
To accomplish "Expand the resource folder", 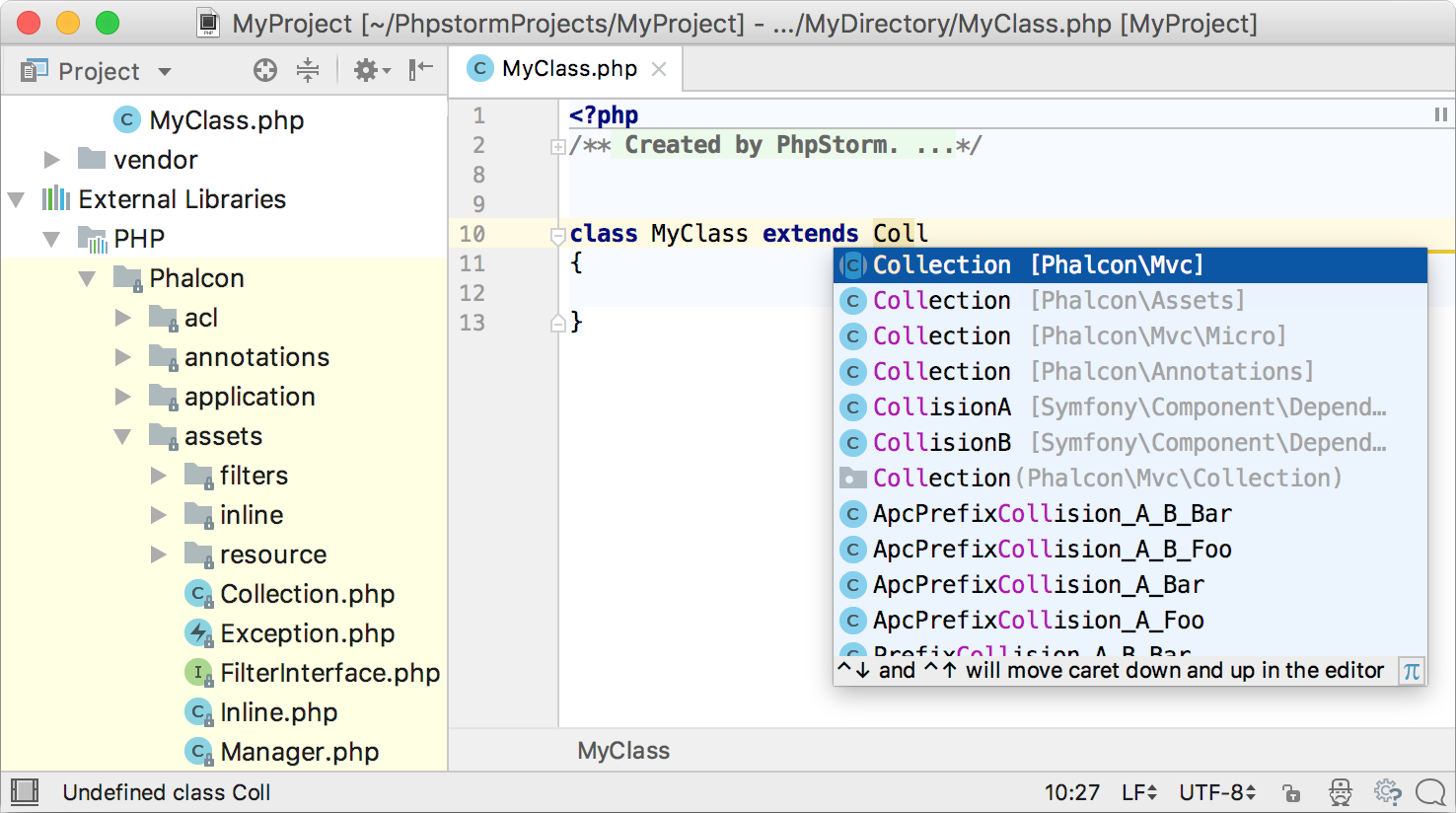I will pos(159,554).
